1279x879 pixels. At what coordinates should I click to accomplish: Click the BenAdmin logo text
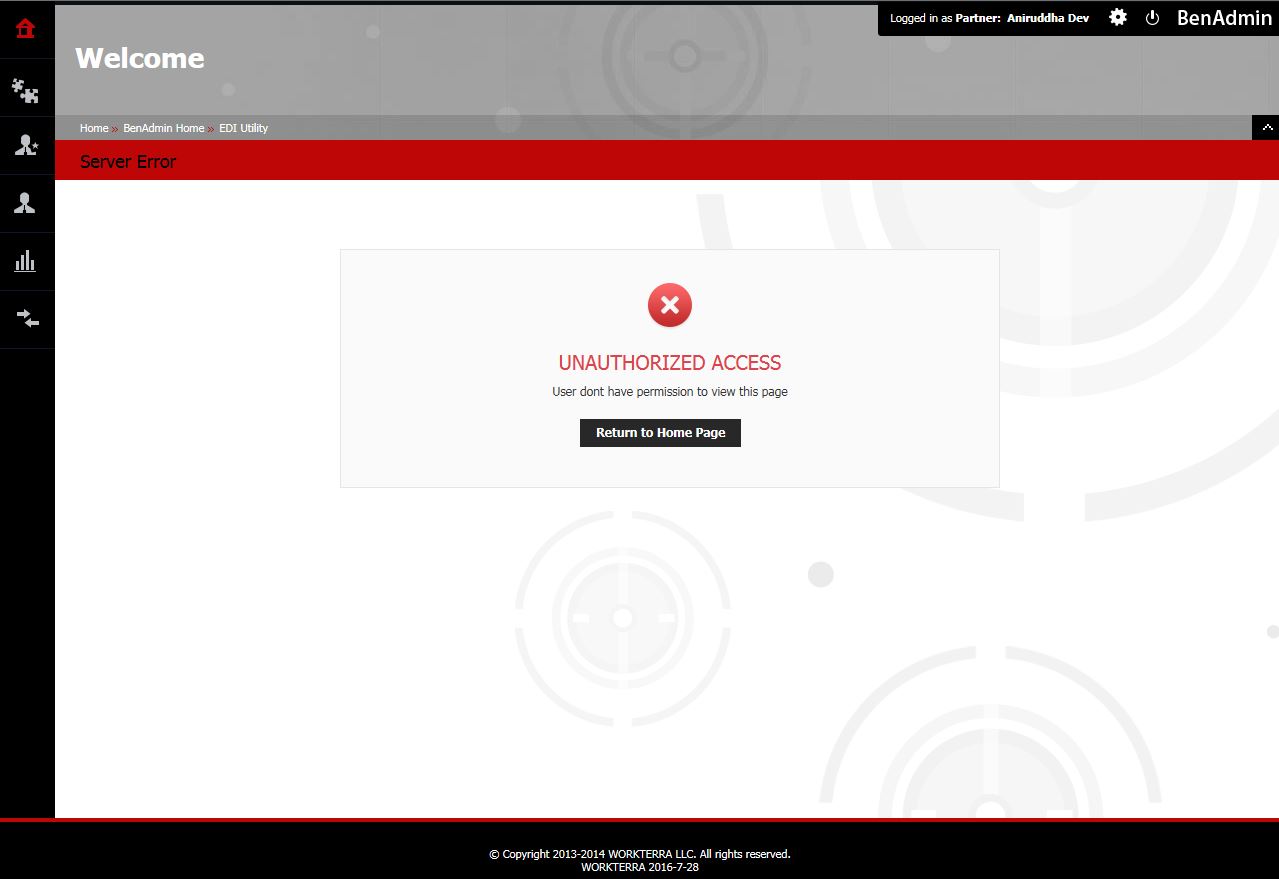point(1224,18)
